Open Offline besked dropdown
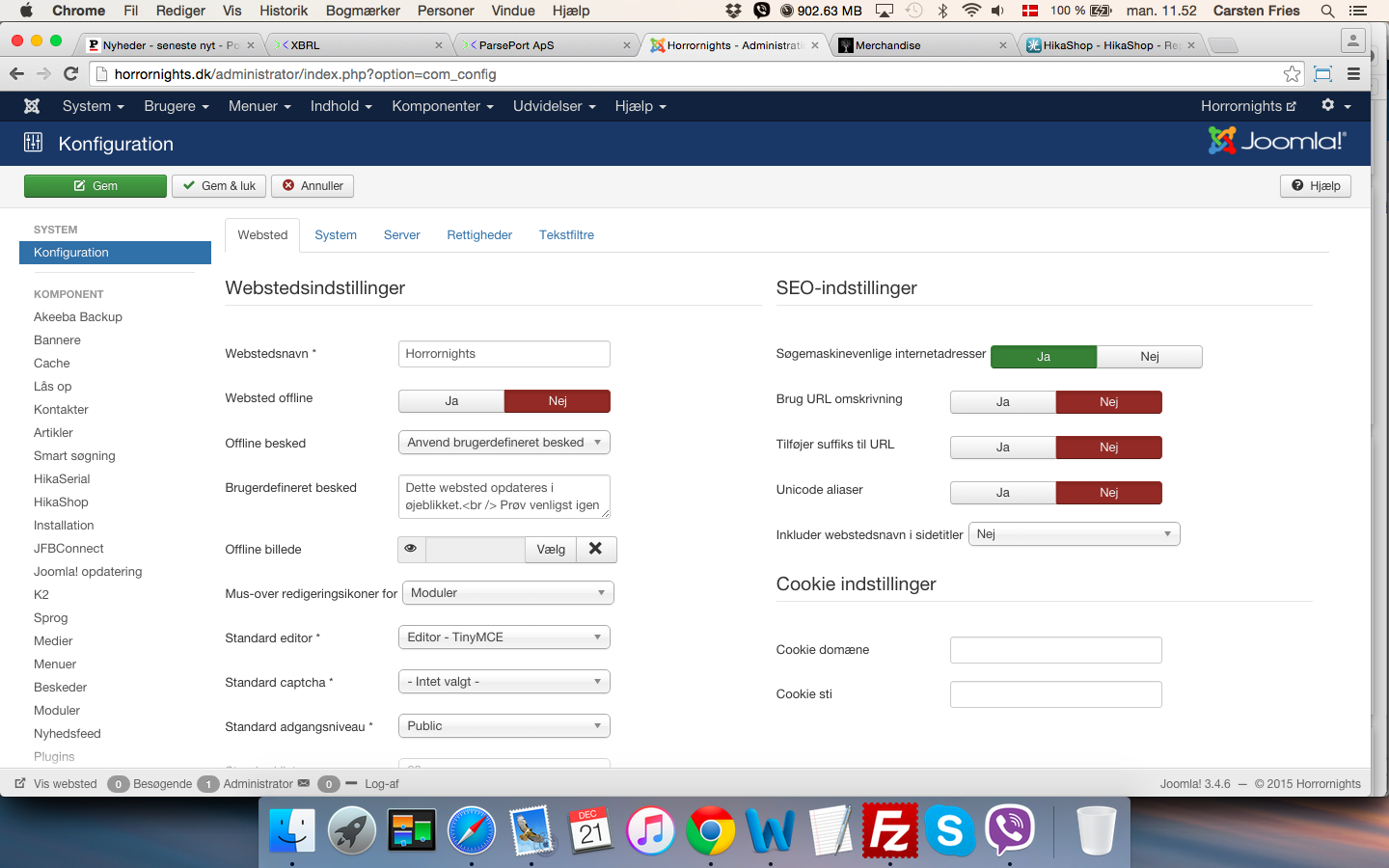 [504, 443]
